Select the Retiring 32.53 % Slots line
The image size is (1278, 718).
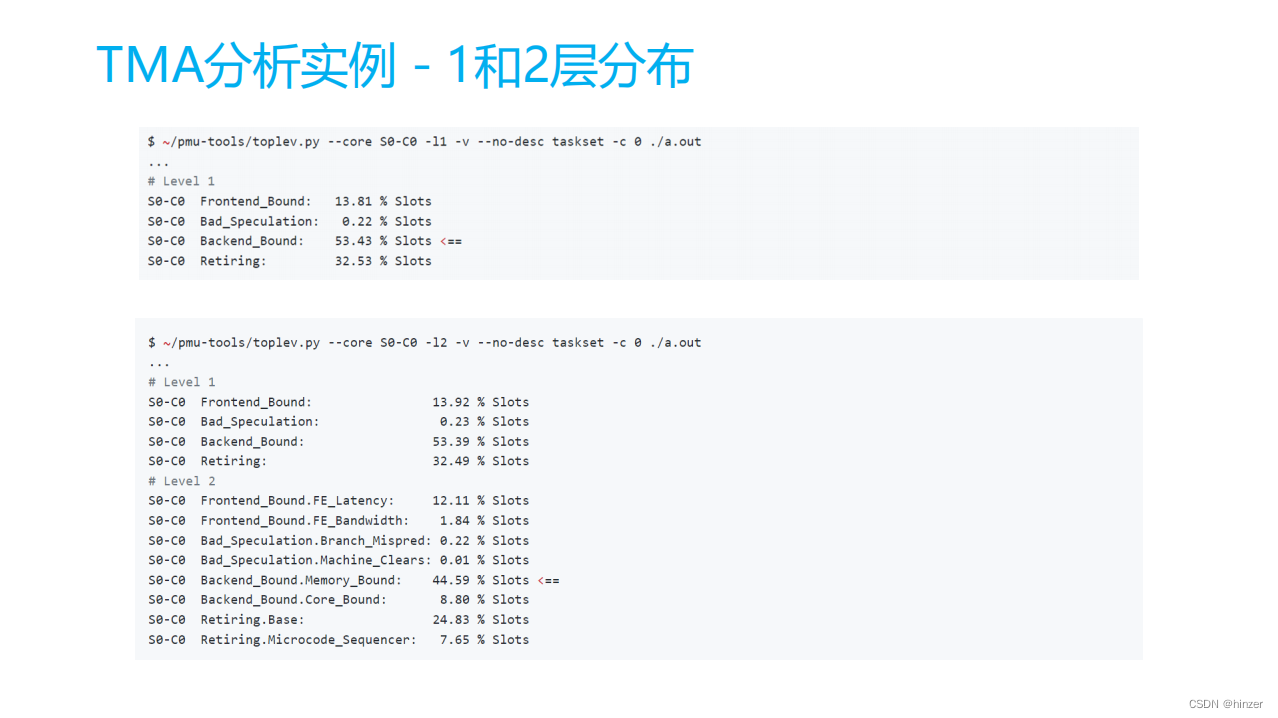tap(290, 260)
